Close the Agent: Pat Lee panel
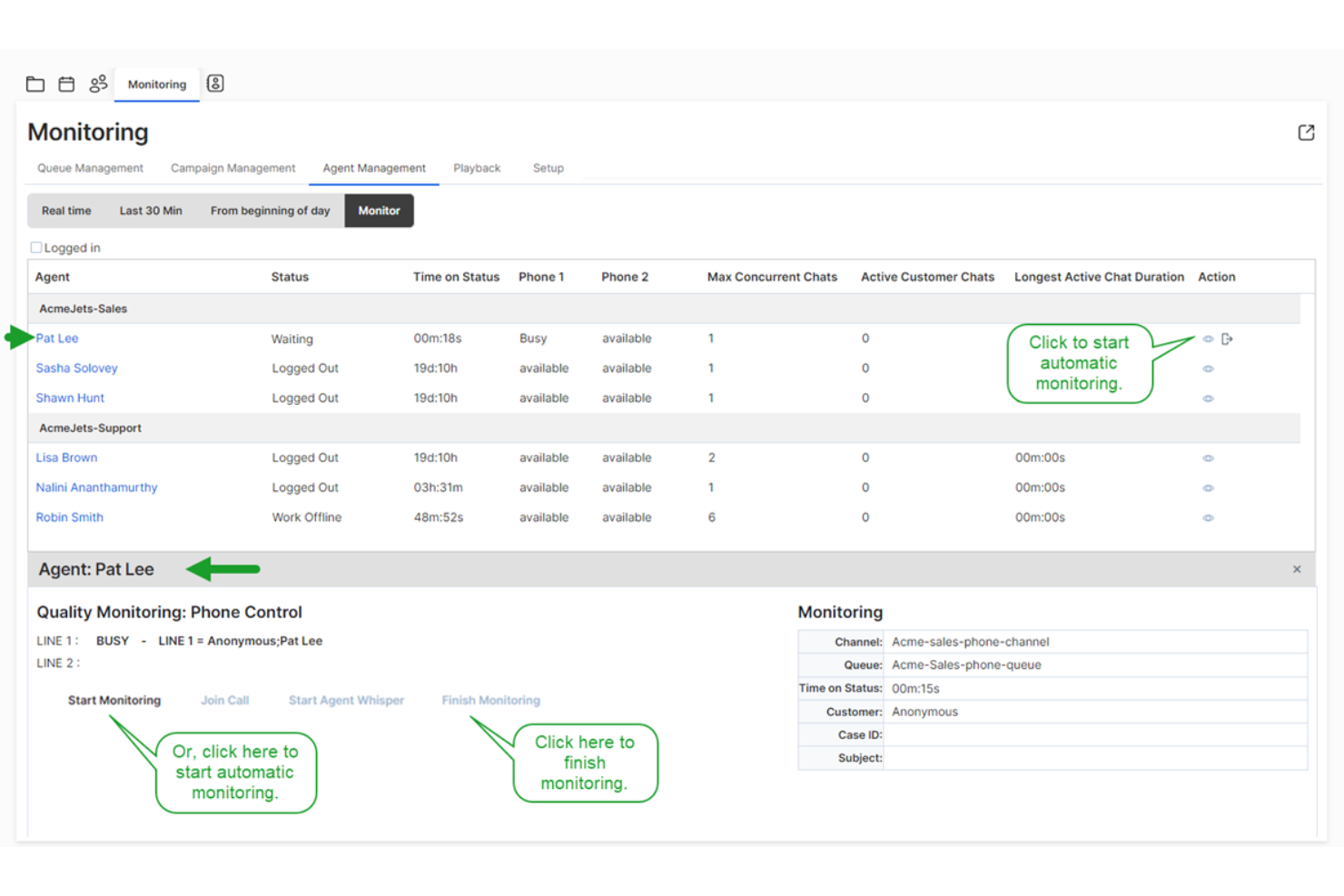 point(1297,569)
